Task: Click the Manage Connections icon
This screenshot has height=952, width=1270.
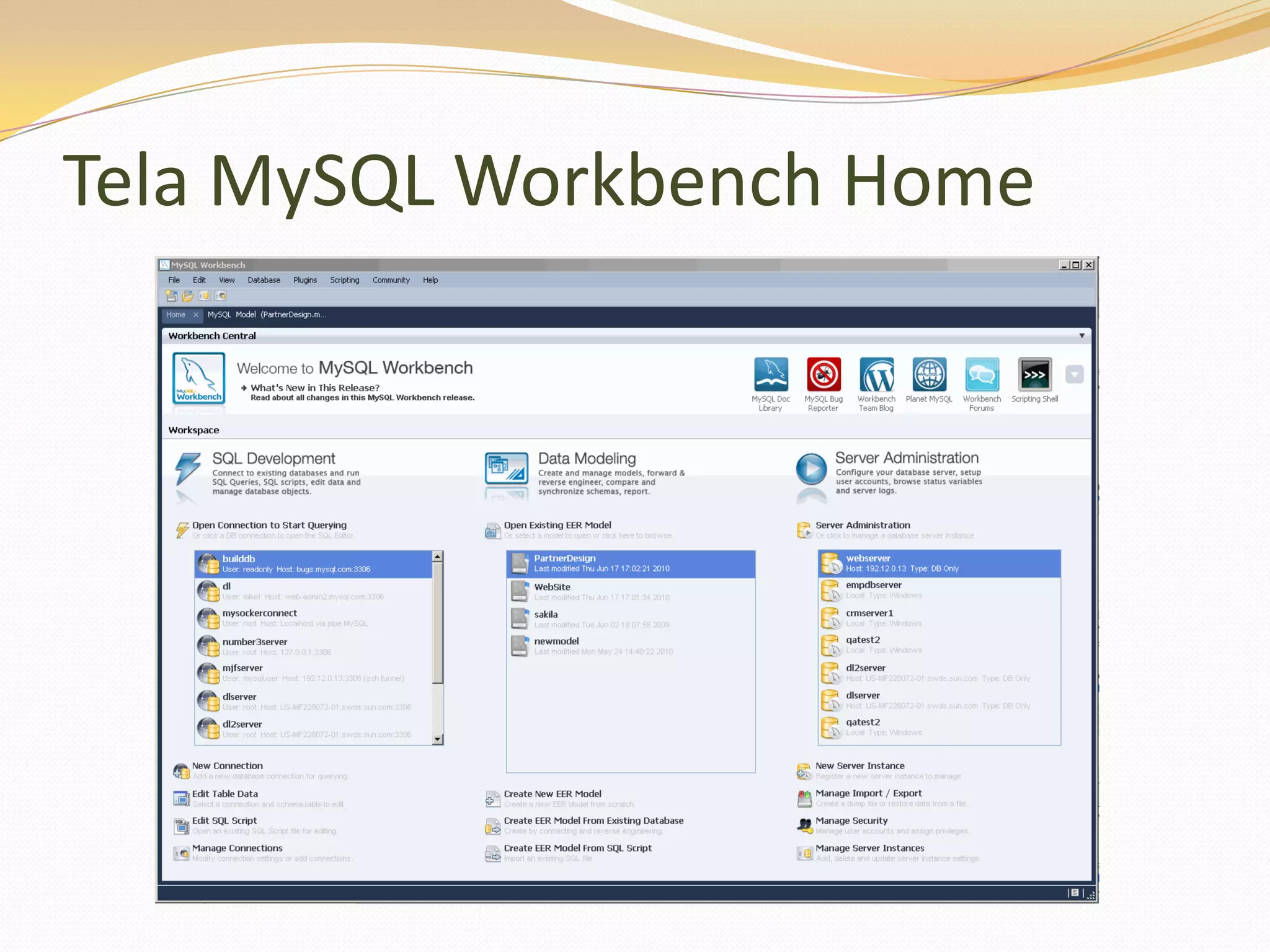Action: pos(181,853)
